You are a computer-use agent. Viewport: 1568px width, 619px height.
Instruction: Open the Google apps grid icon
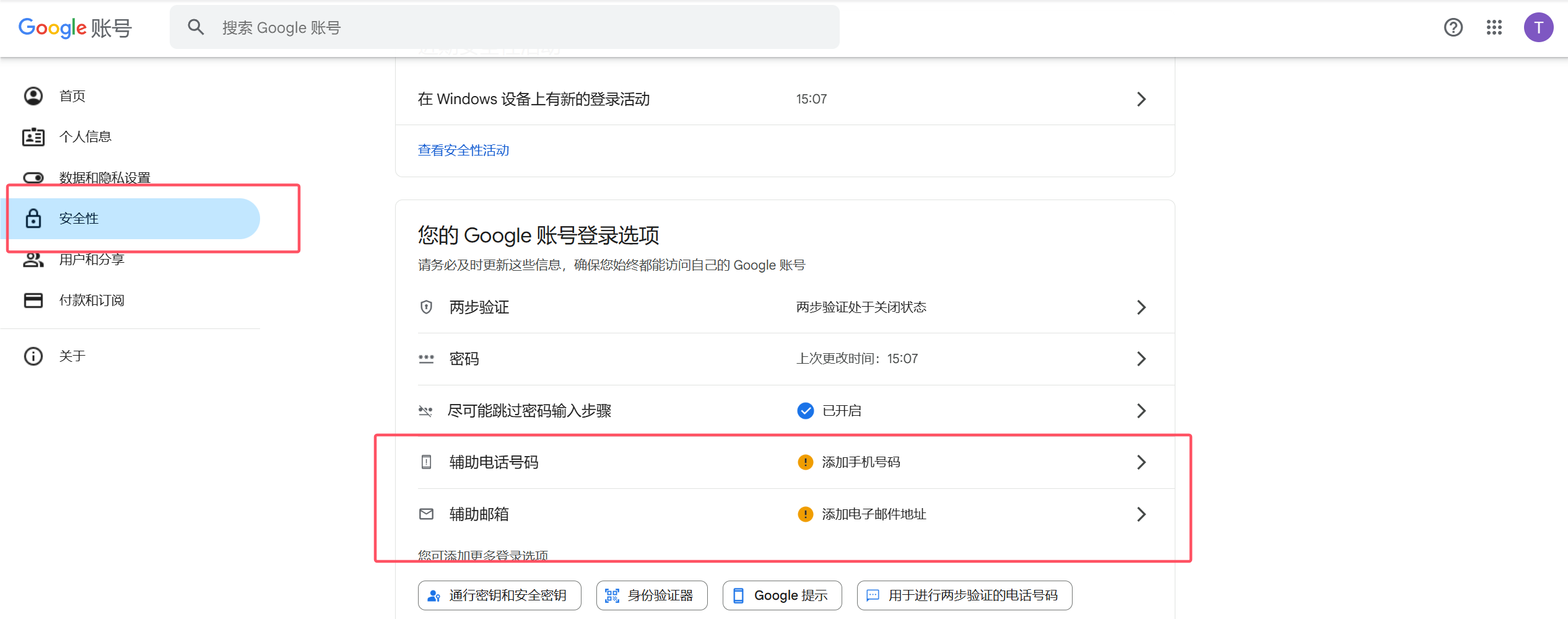pos(1494,27)
